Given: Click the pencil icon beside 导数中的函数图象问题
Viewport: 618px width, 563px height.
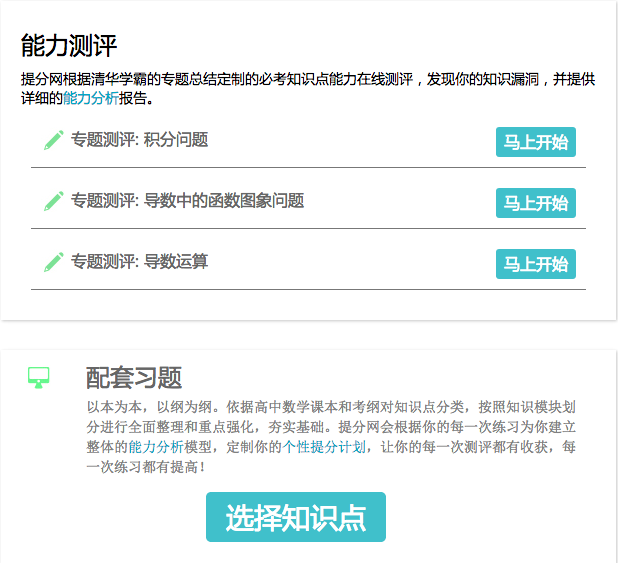Looking at the screenshot, I should (x=54, y=201).
